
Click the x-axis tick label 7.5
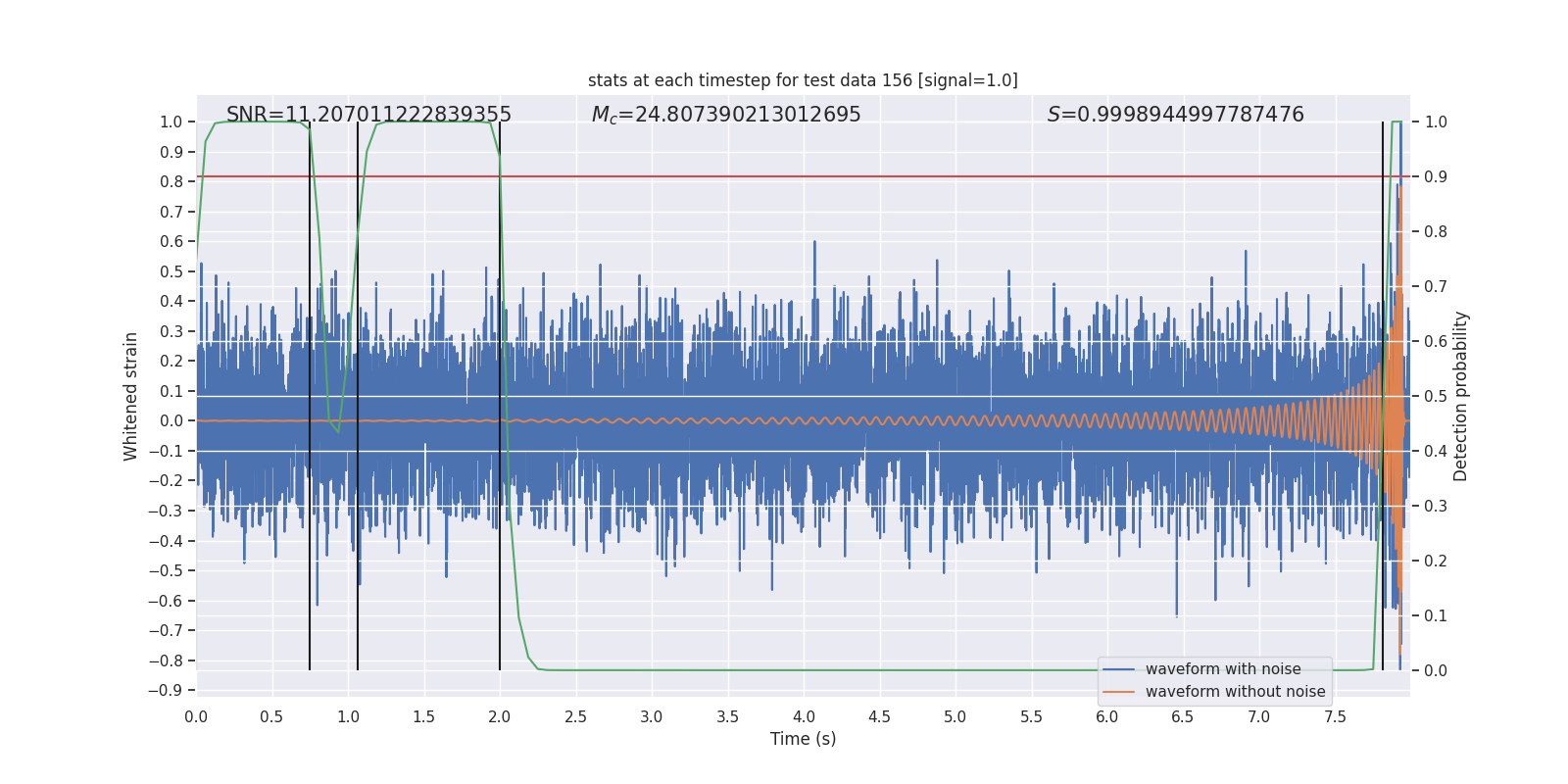(x=1335, y=717)
